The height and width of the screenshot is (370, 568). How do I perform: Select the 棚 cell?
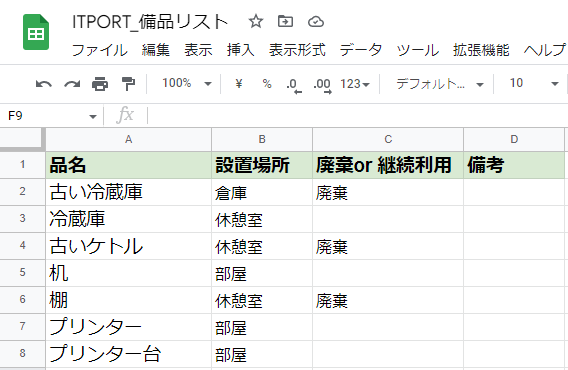pos(129,300)
